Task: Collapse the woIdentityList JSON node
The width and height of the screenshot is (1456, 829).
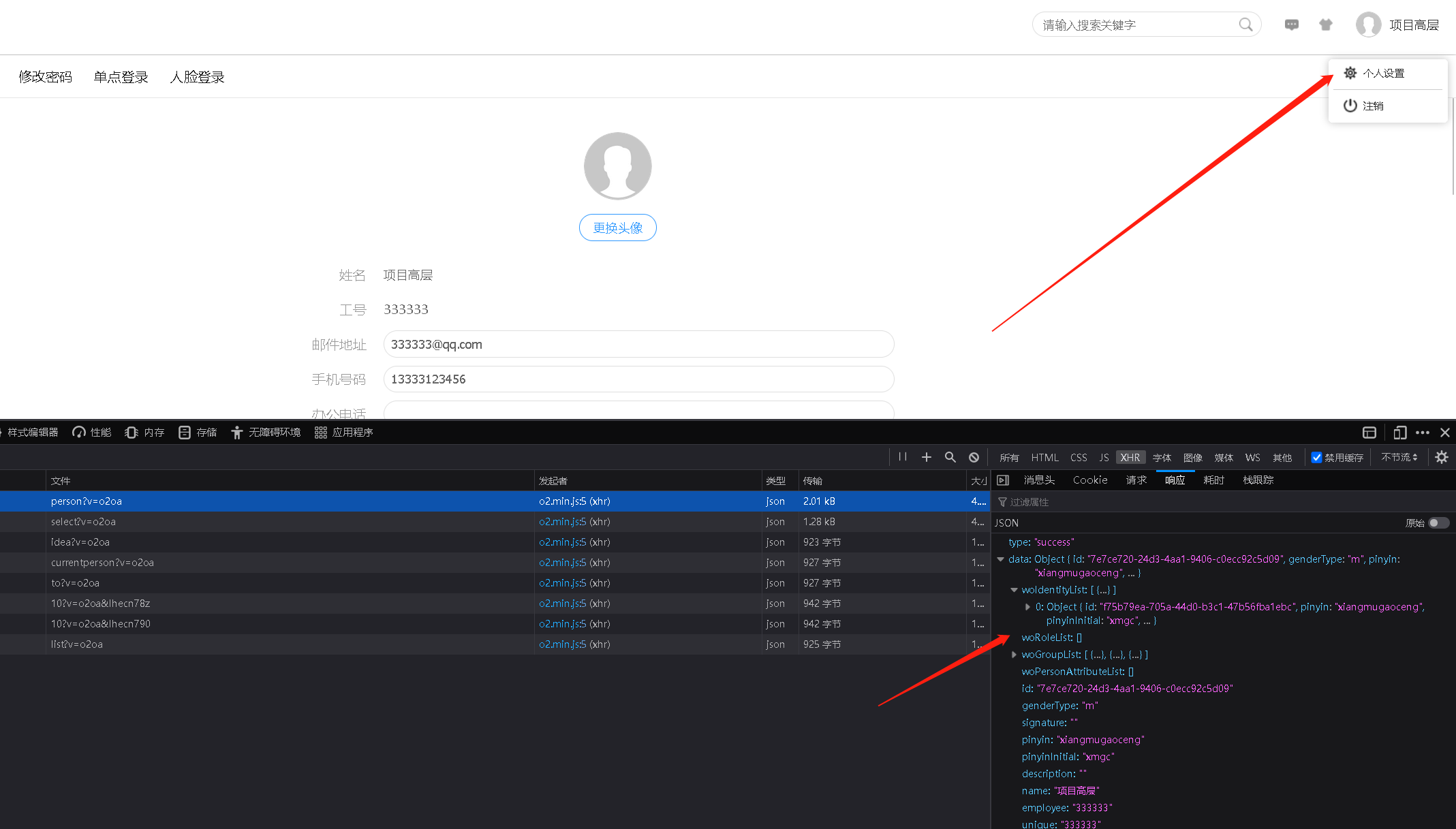Action: [x=1014, y=590]
